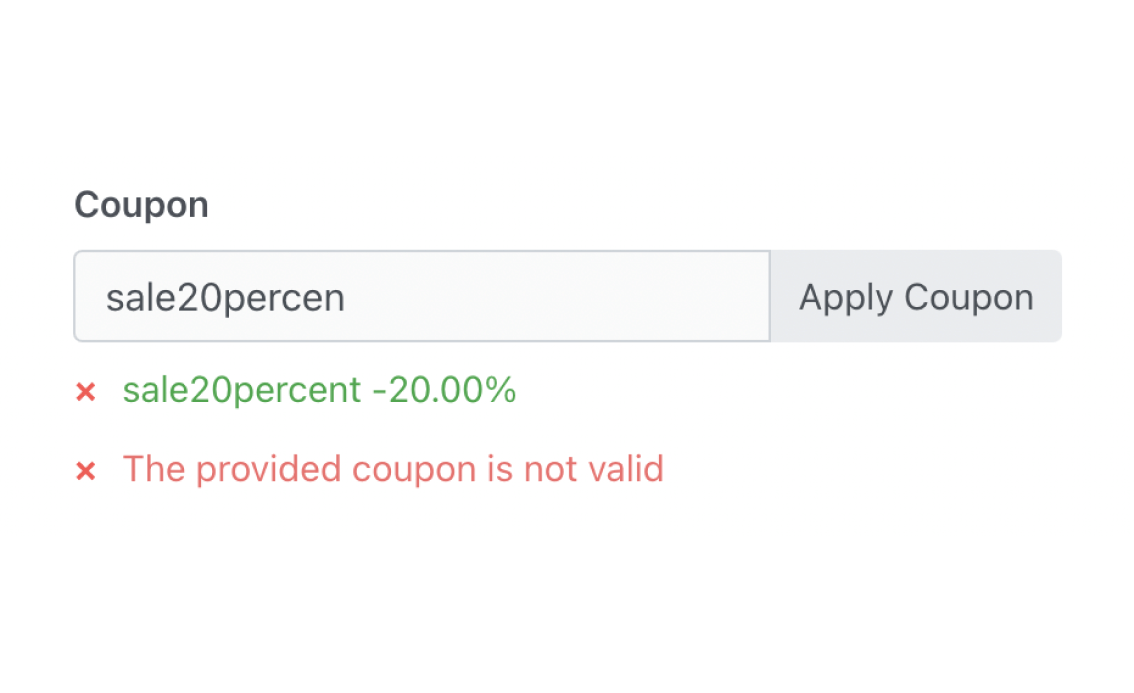
Task: Place cursor in the "sale20percen" text box
Action: [x=421, y=297]
